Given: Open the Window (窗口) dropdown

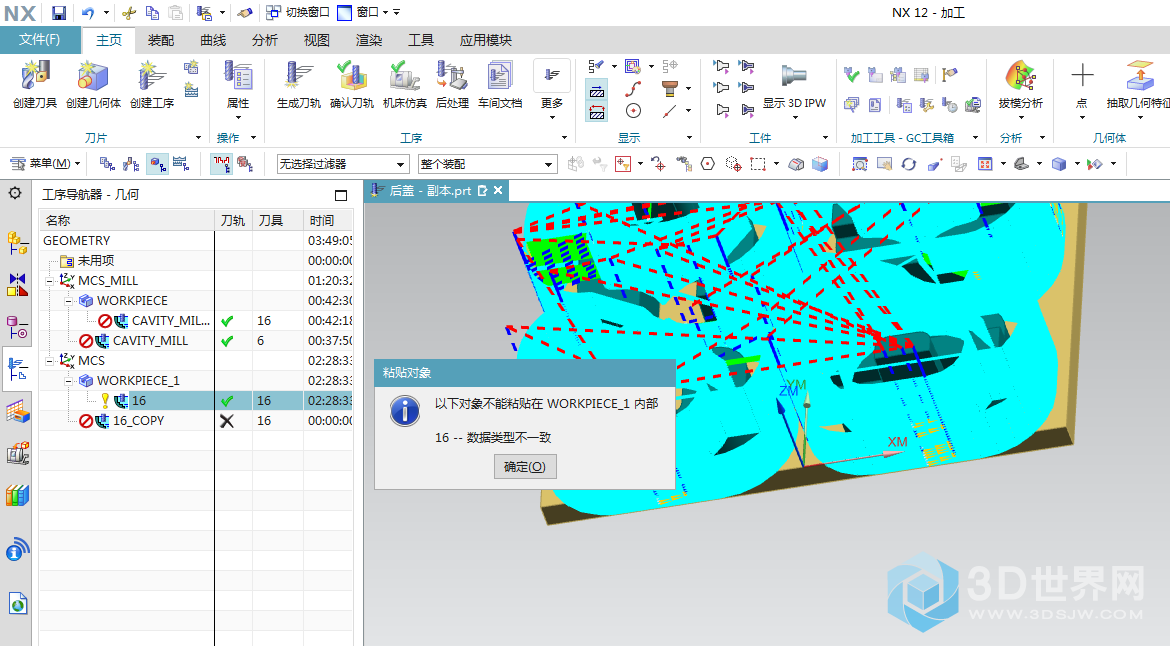Looking at the screenshot, I should pyautogui.click(x=363, y=13).
